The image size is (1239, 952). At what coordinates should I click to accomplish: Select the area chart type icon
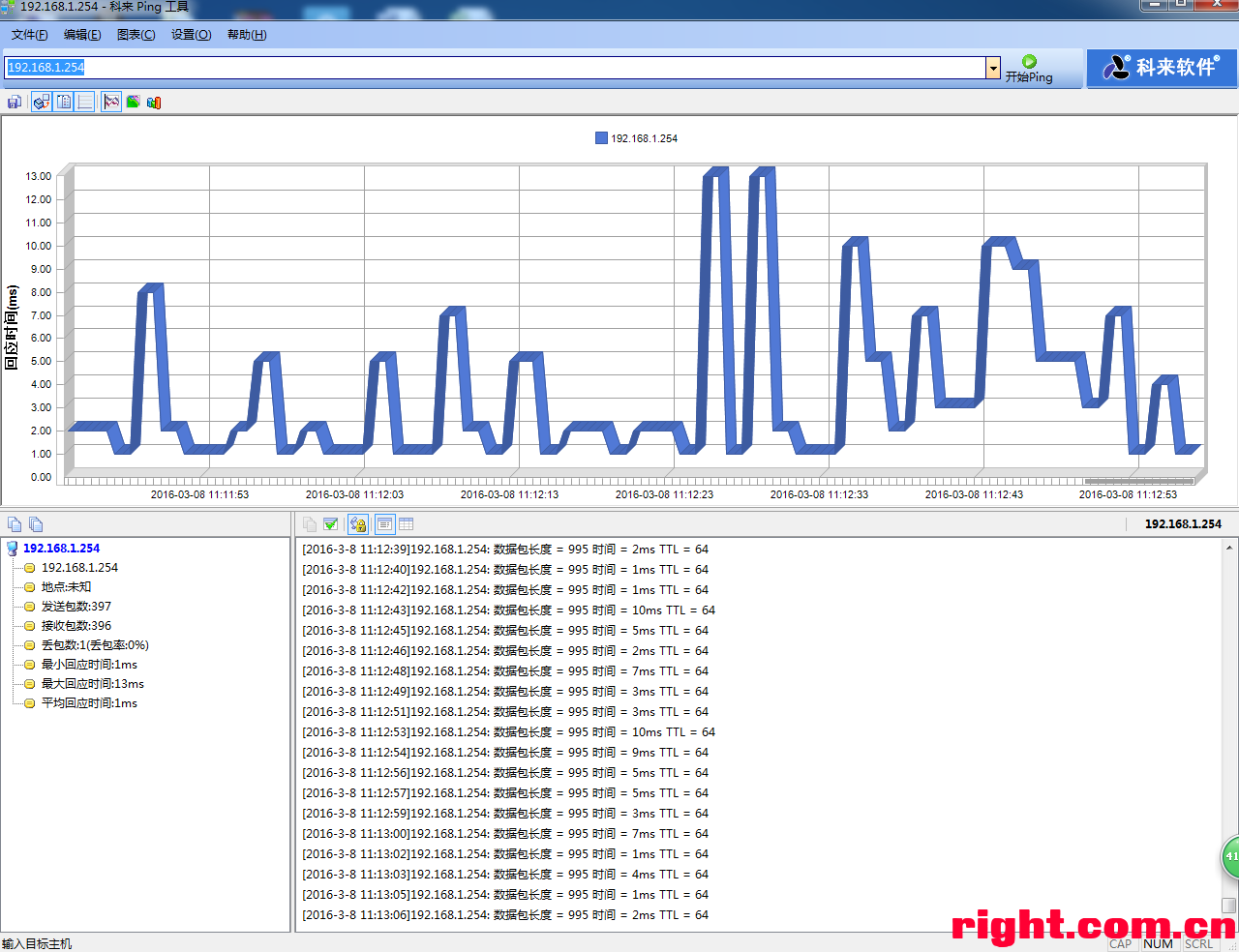click(x=133, y=102)
